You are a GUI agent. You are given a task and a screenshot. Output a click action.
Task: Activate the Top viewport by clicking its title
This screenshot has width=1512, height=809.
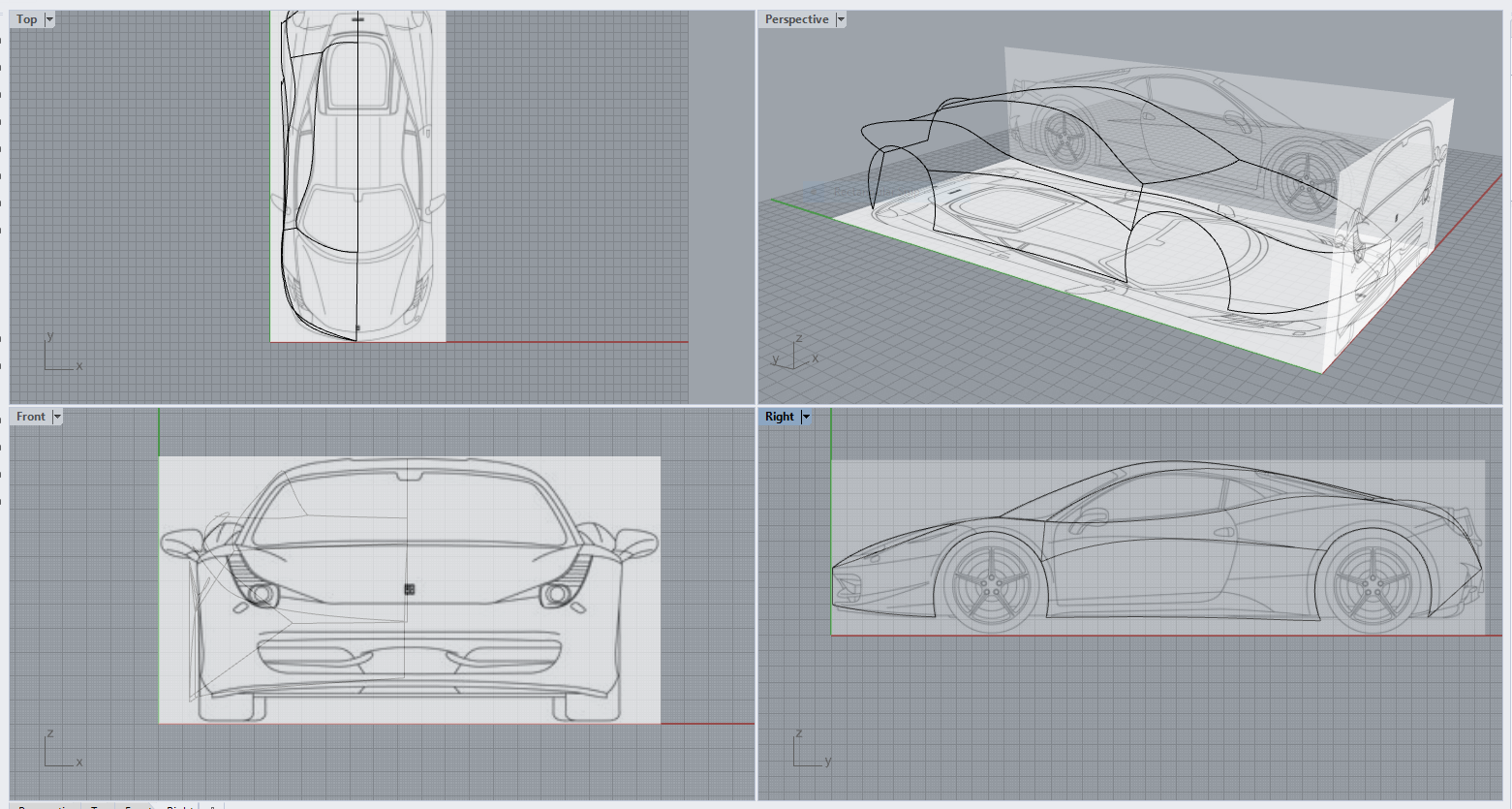coord(25,18)
